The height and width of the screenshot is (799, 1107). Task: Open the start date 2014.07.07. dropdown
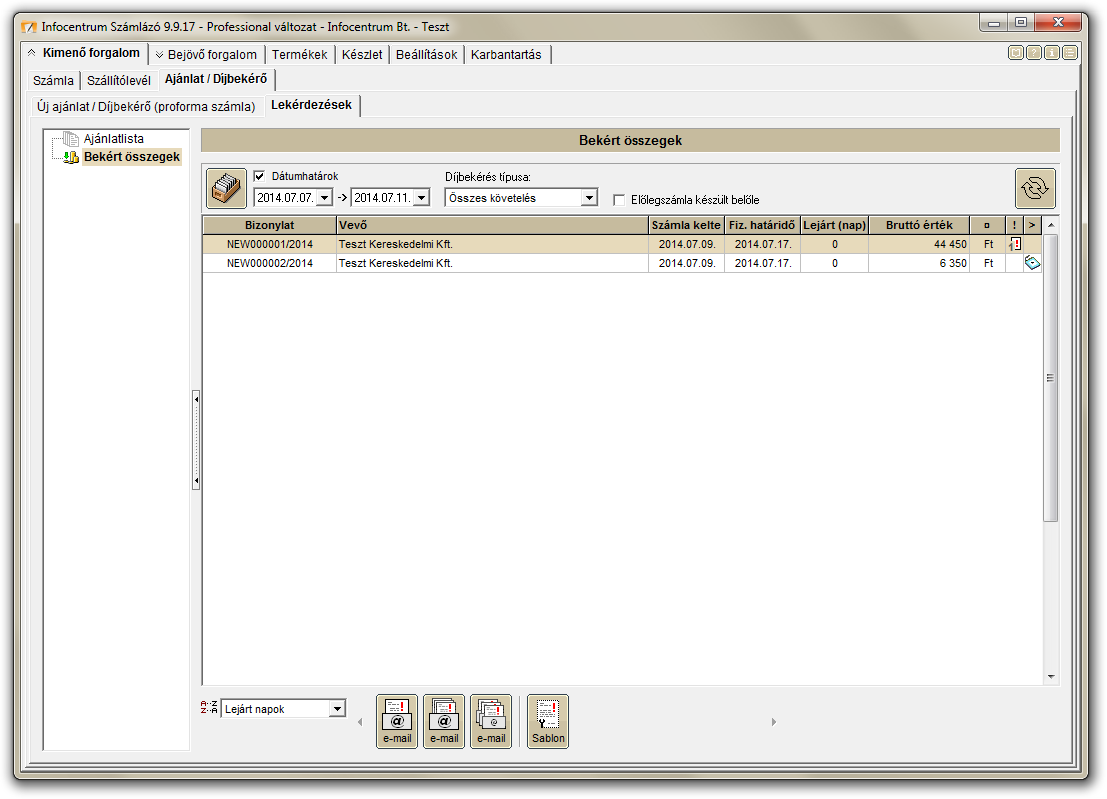click(324, 198)
